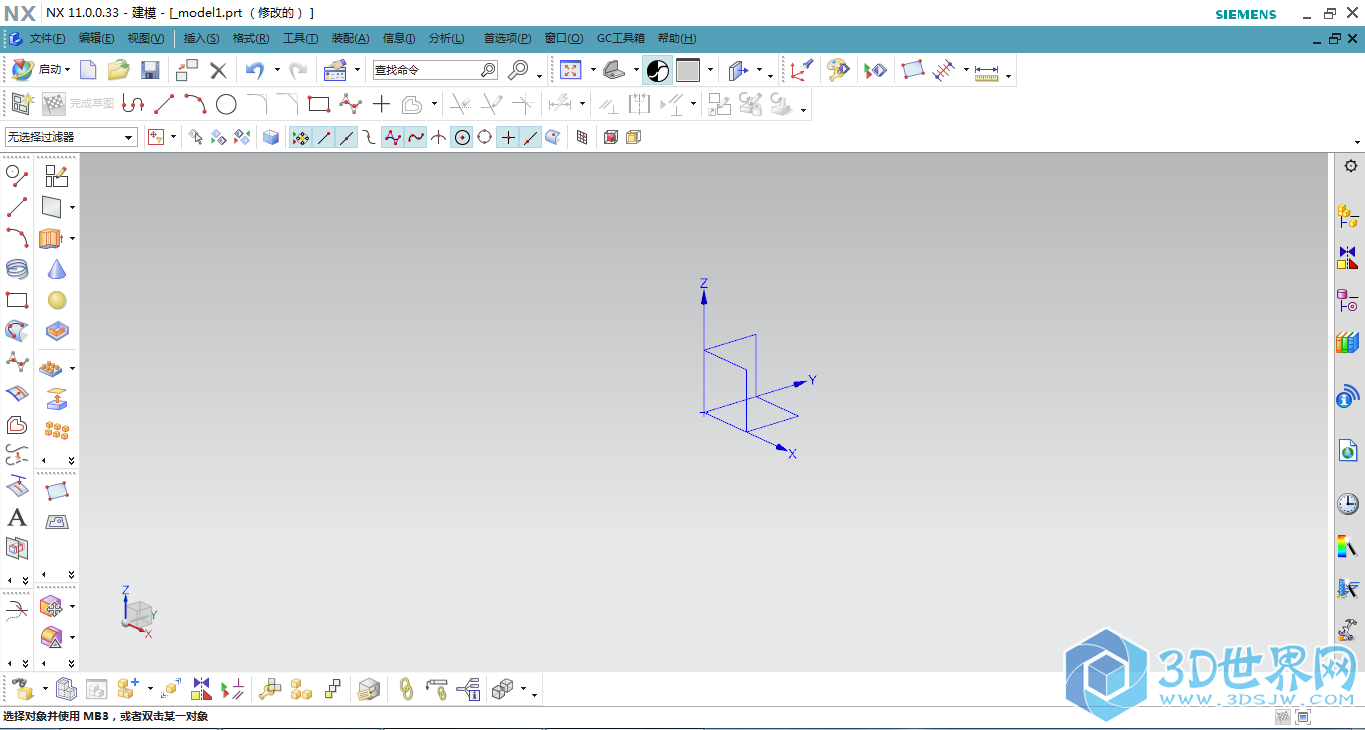Toggle the Existing Point plus snap option

[508, 137]
